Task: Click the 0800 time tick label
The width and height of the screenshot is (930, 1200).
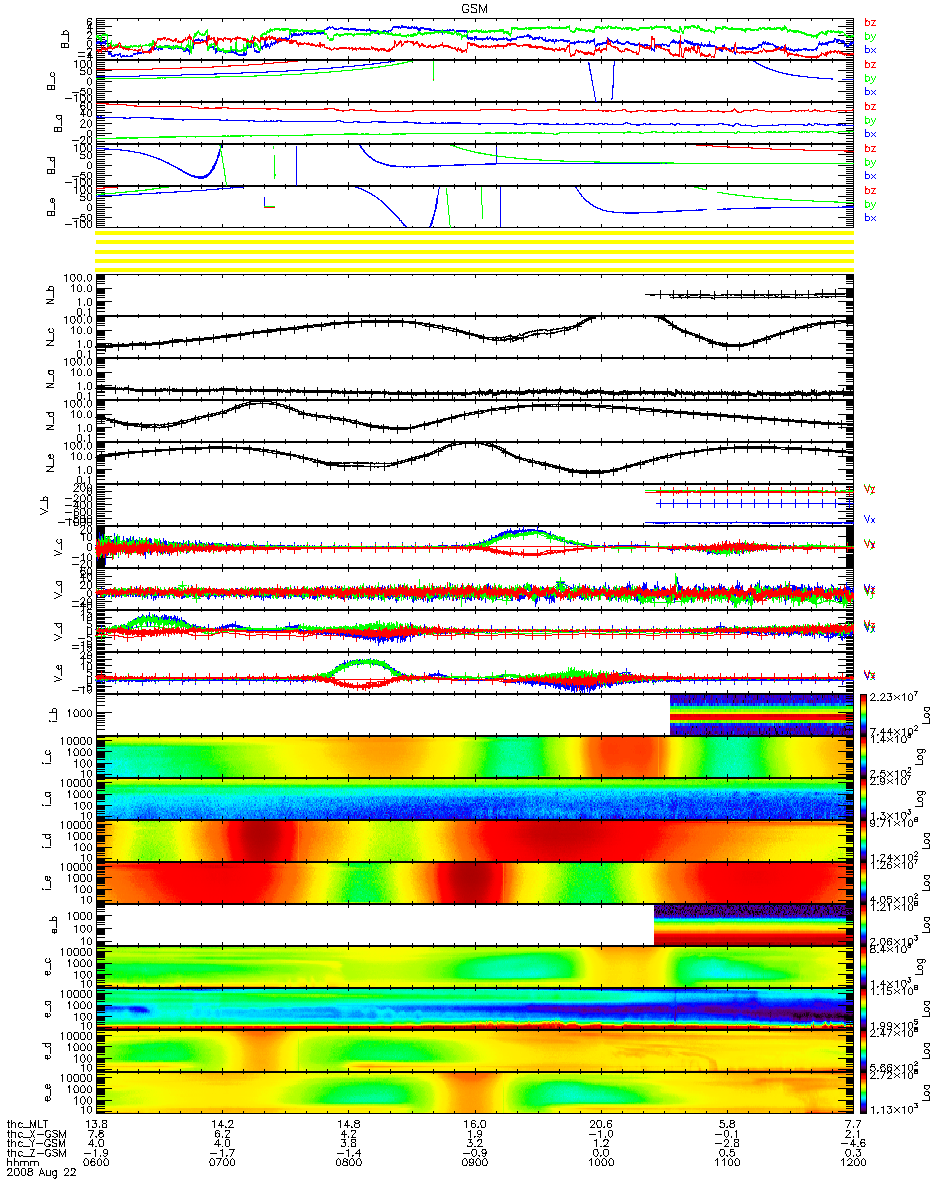Action: coord(348,1162)
